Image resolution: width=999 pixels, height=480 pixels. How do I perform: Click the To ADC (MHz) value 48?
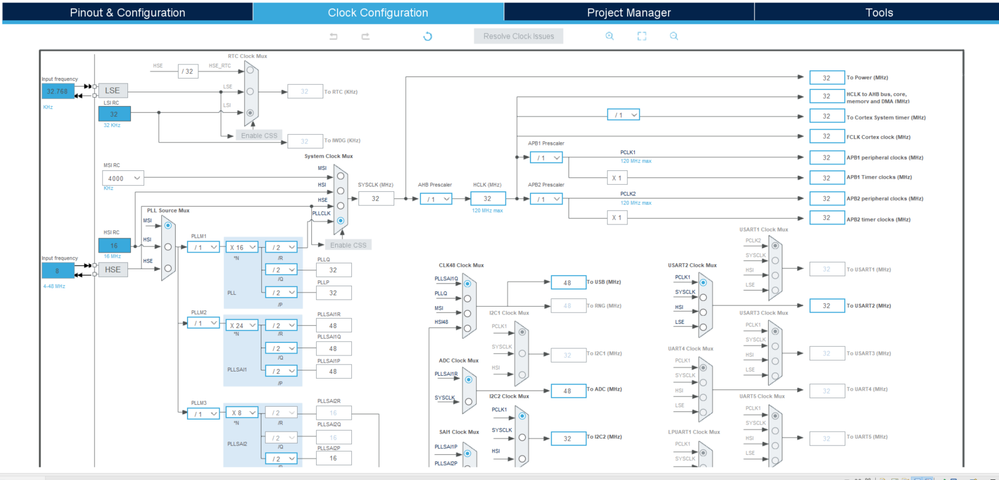(x=568, y=391)
